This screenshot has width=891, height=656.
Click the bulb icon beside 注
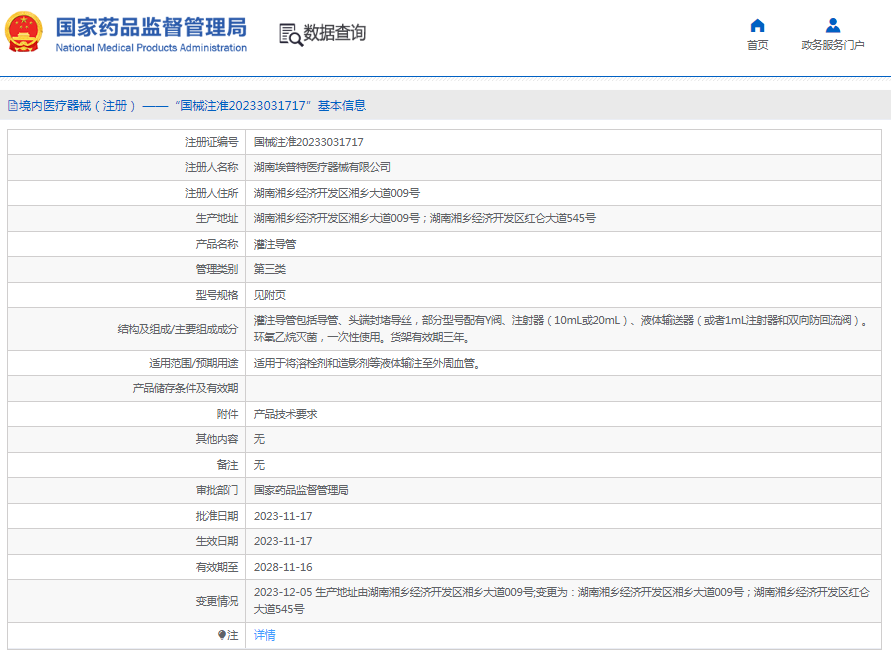[222, 635]
